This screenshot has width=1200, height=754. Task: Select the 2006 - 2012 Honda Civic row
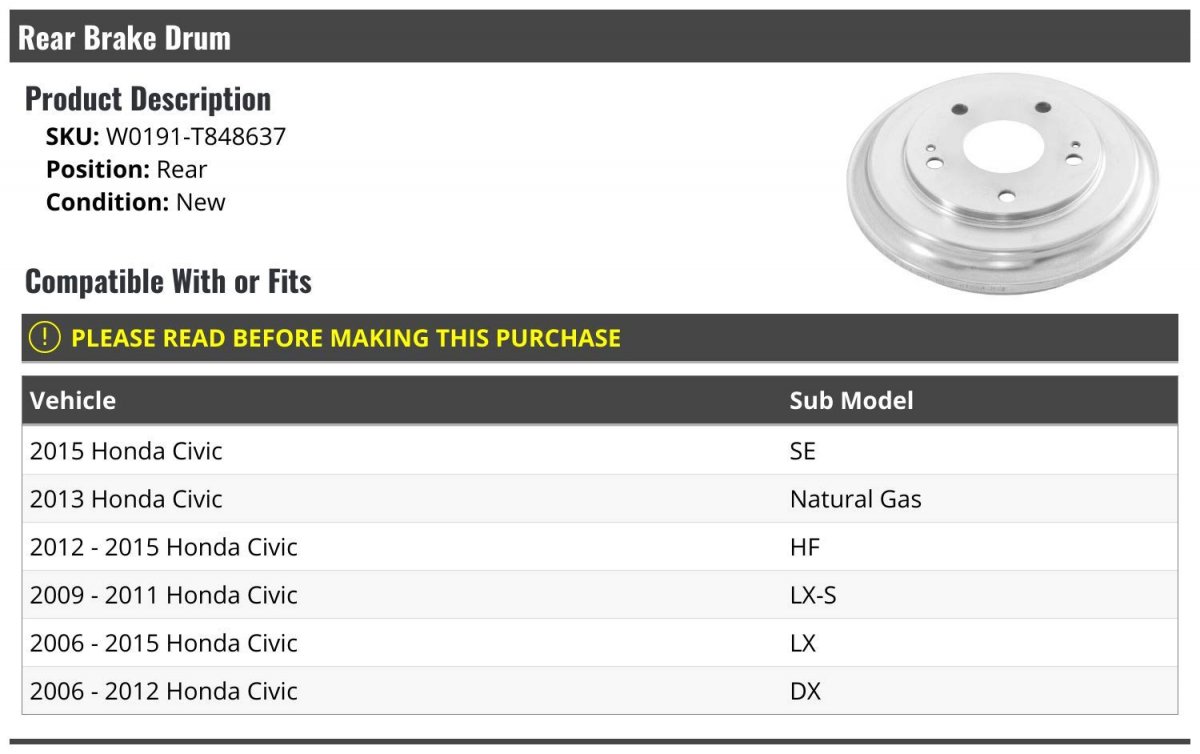(x=600, y=691)
